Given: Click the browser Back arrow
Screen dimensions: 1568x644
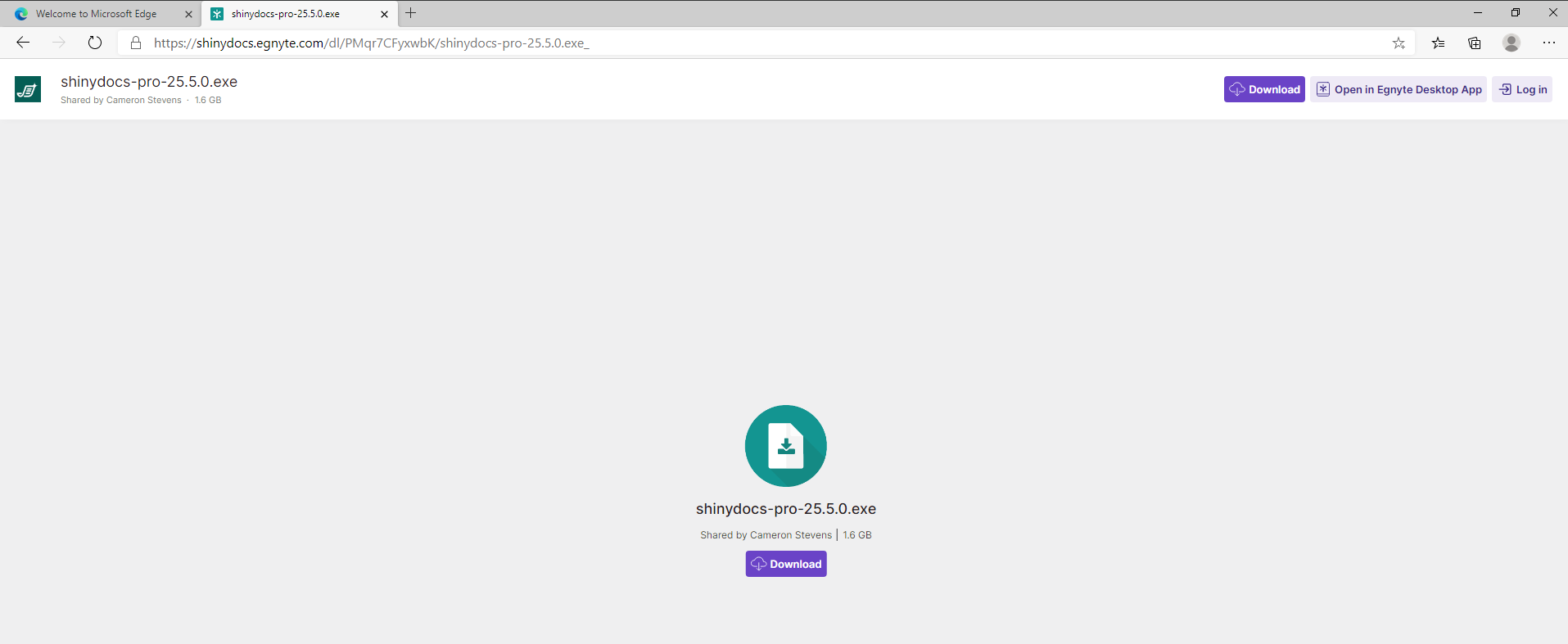Looking at the screenshot, I should pos(23,43).
